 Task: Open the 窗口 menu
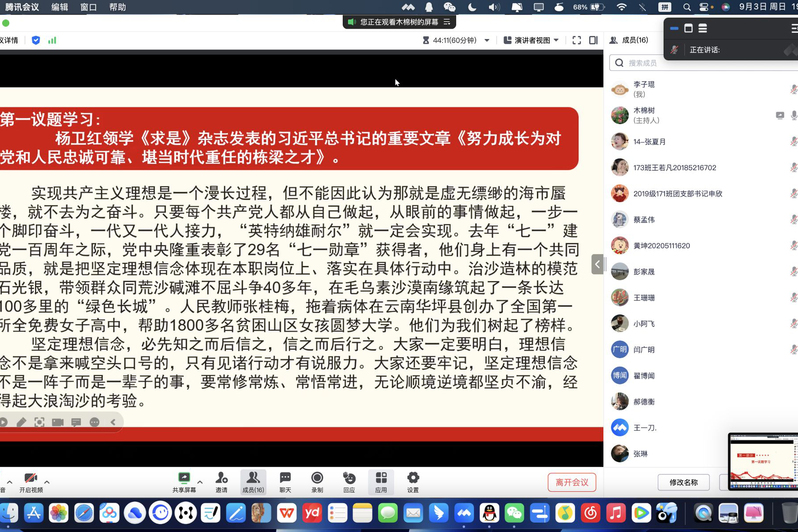coord(89,7)
